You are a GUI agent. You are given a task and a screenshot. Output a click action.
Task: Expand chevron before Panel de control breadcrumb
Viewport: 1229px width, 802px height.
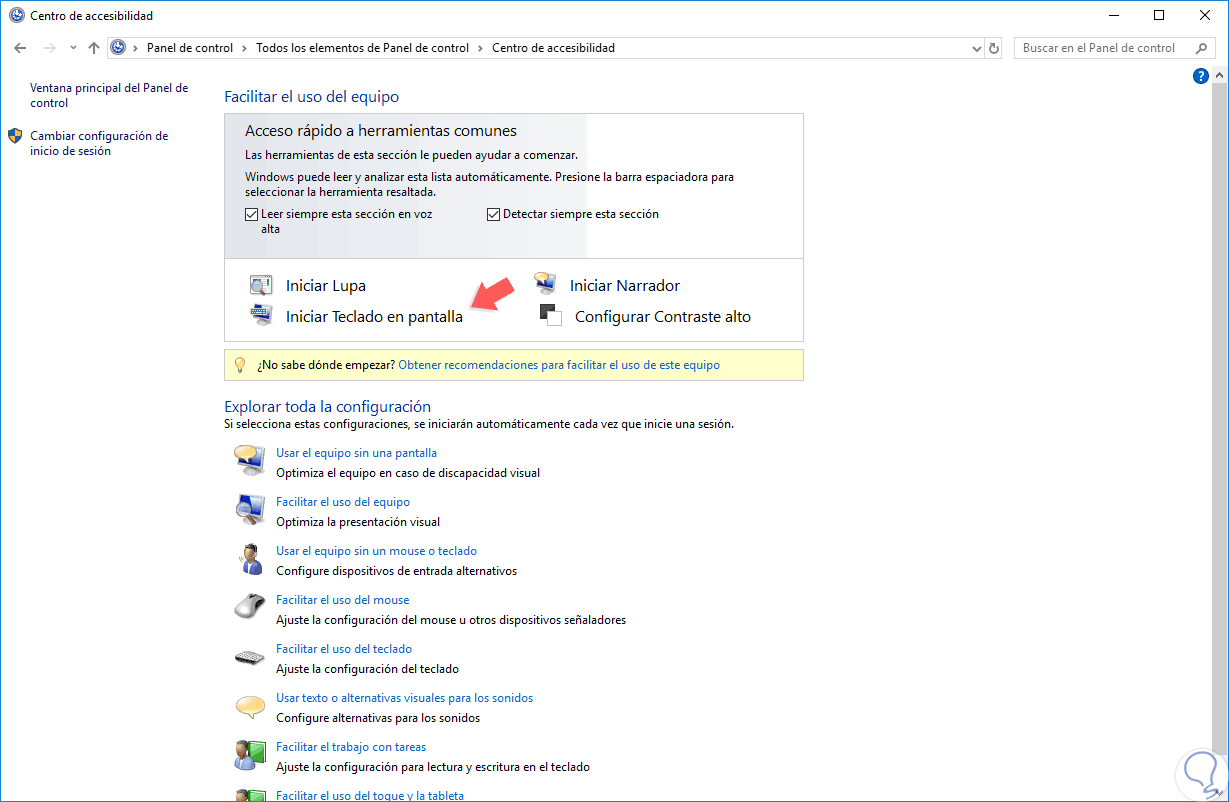pyautogui.click(x=136, y=48)
